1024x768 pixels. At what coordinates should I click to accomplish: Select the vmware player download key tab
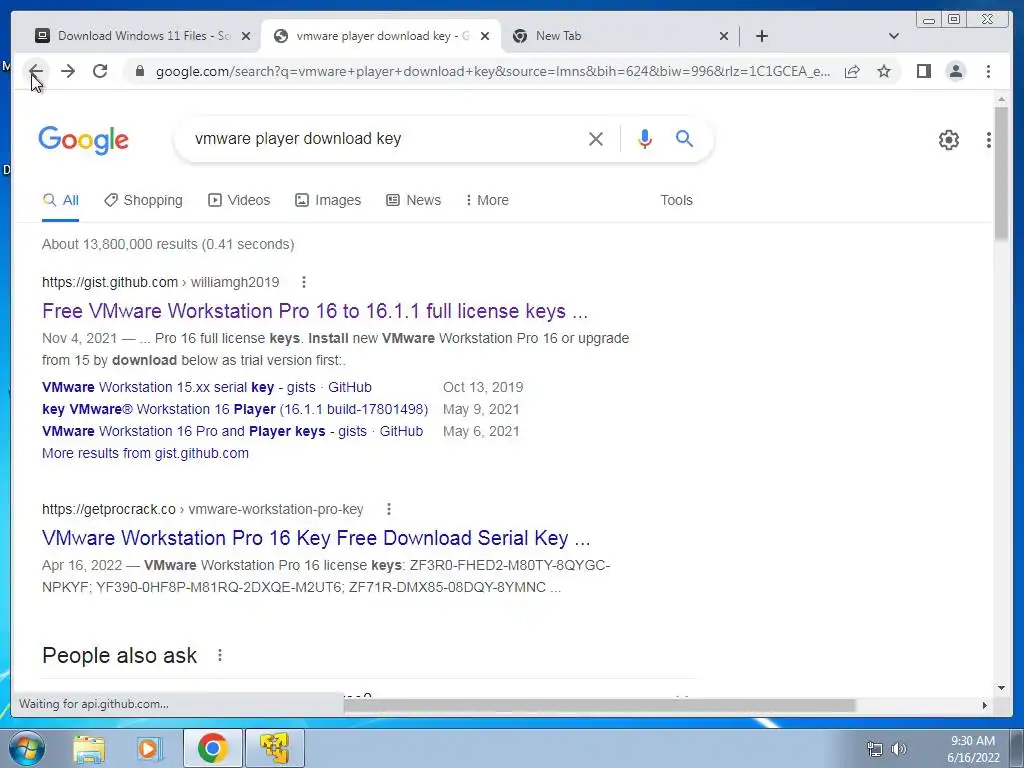coord(381,36)
